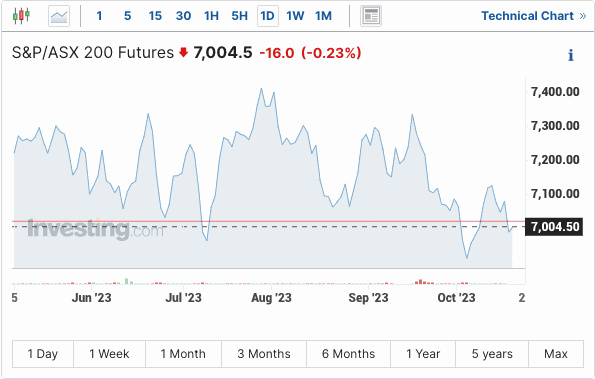Choose the 15 minute interval

[155, 16]
